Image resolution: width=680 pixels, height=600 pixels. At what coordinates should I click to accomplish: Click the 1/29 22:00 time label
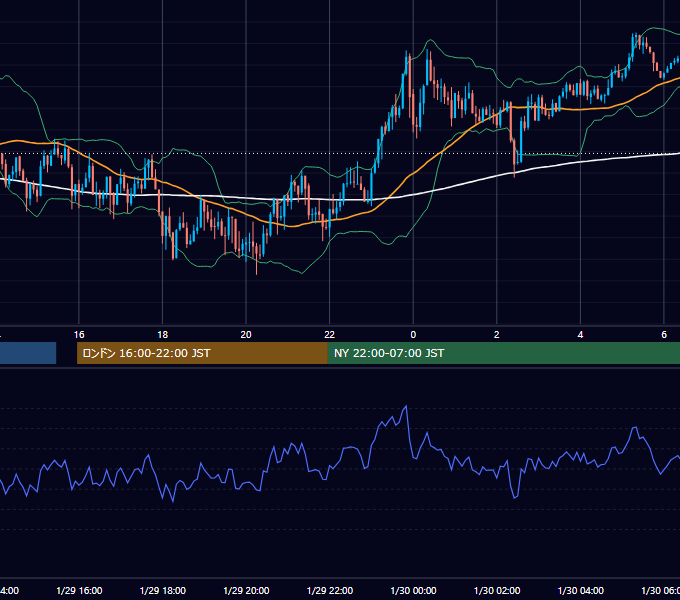(330, 590)
